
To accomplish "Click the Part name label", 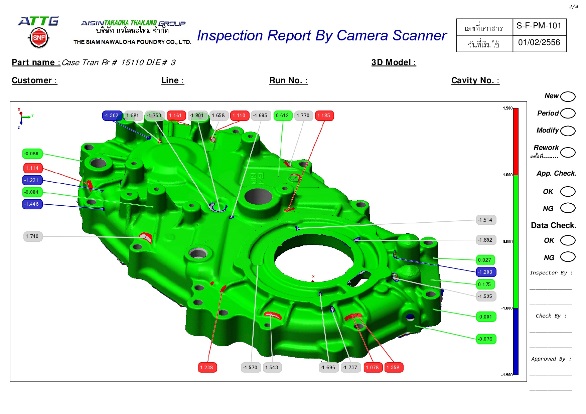I will (36, 62).
